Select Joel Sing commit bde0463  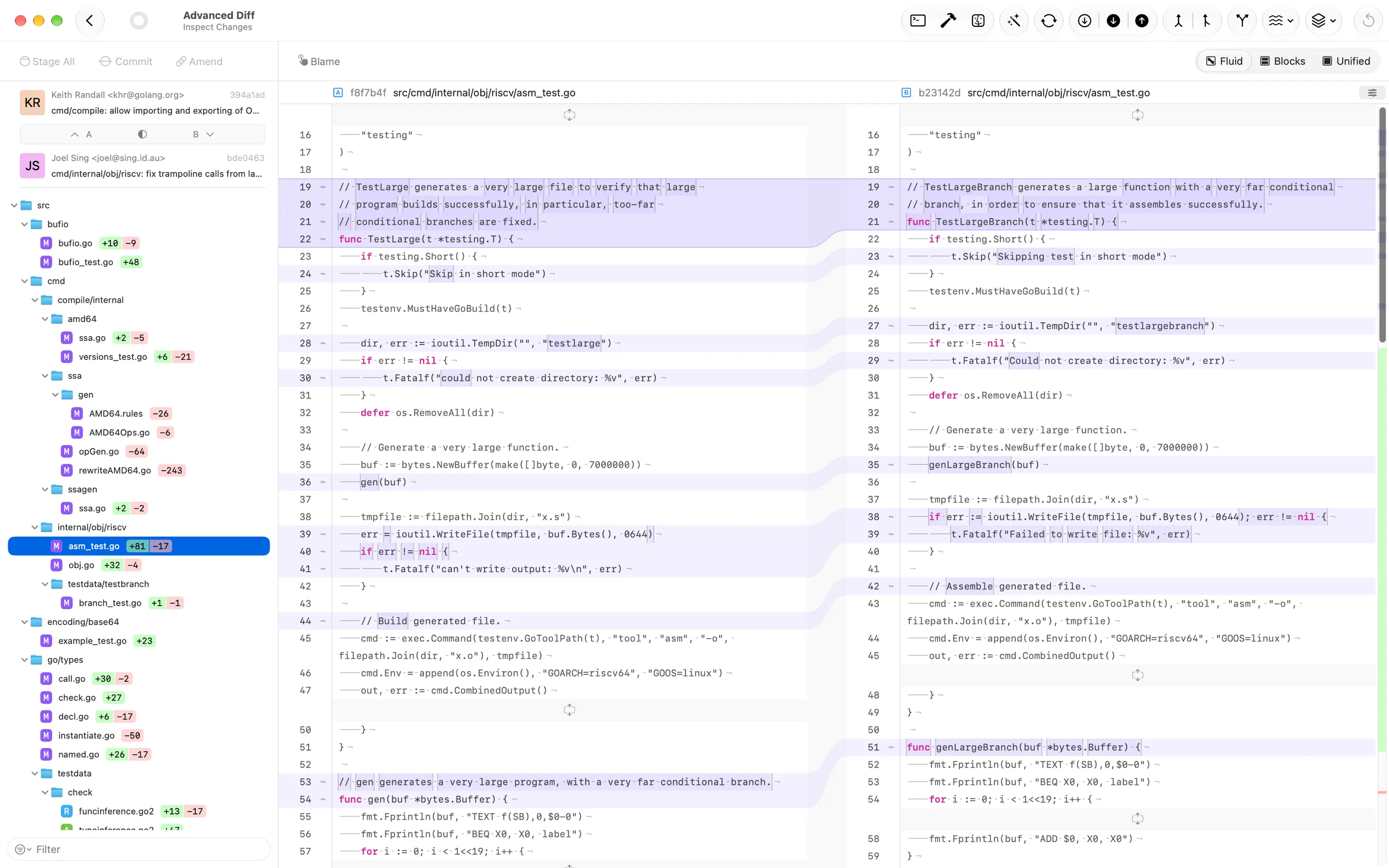pos(142,166)
